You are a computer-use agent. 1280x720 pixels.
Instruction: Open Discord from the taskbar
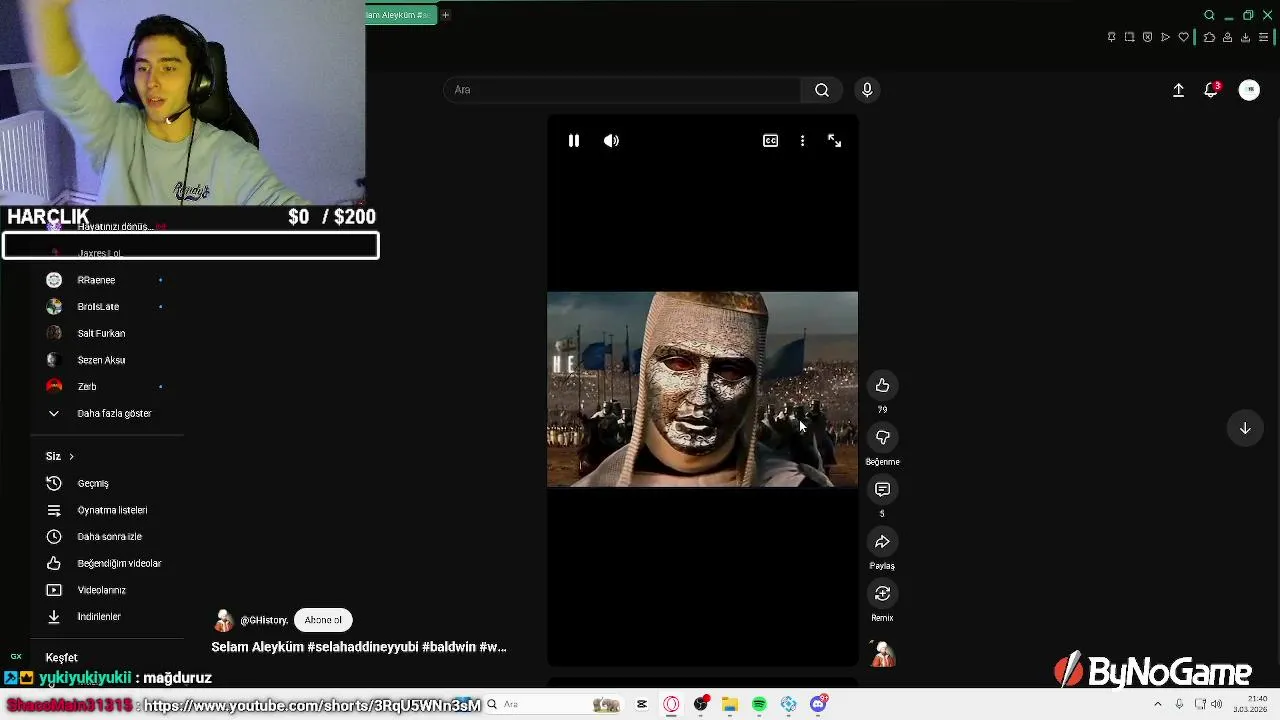tap(818, 704)
